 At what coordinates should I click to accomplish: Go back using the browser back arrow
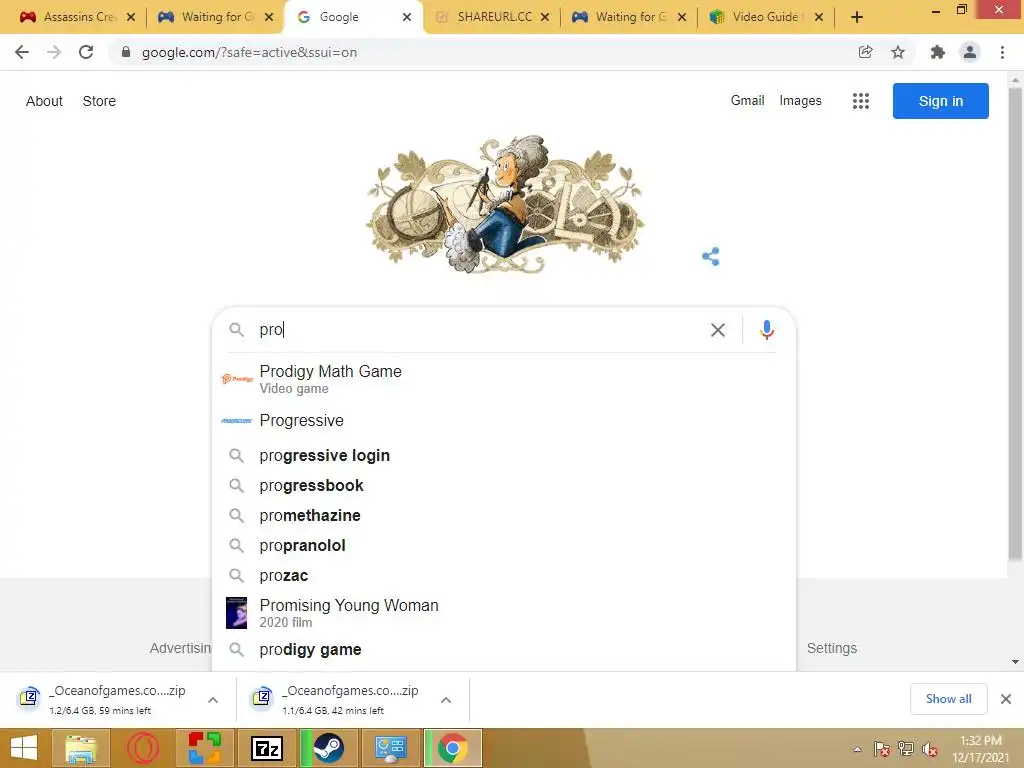click(x=22, y=52)
